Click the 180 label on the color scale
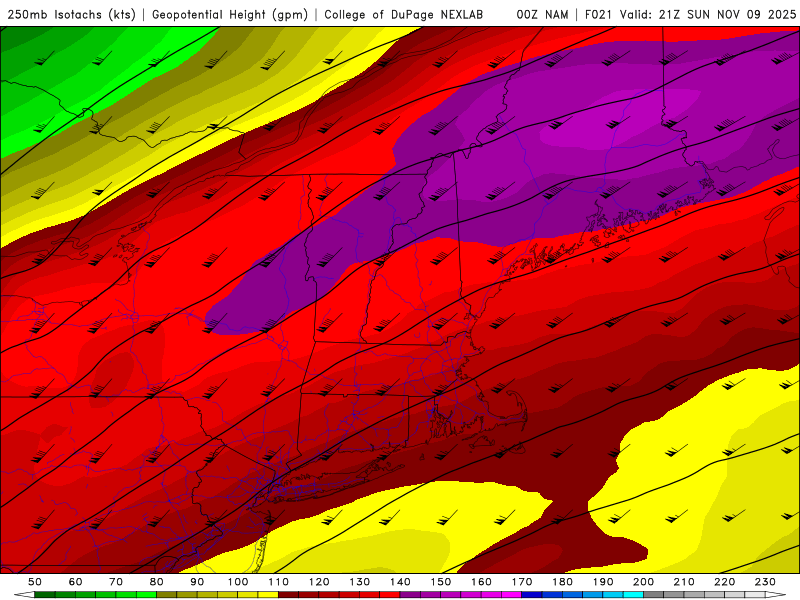 [562, 582]
